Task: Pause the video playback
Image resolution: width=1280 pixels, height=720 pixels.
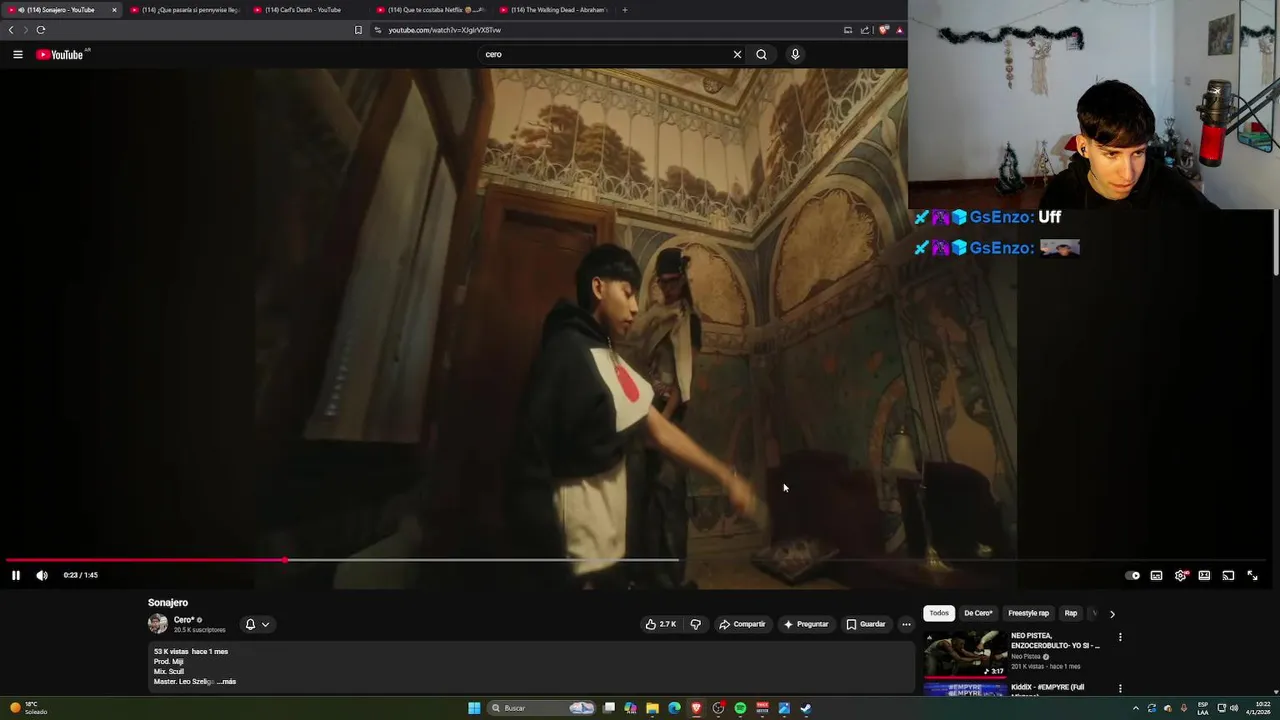Action: pyautogui.click(x=15, y=575)
